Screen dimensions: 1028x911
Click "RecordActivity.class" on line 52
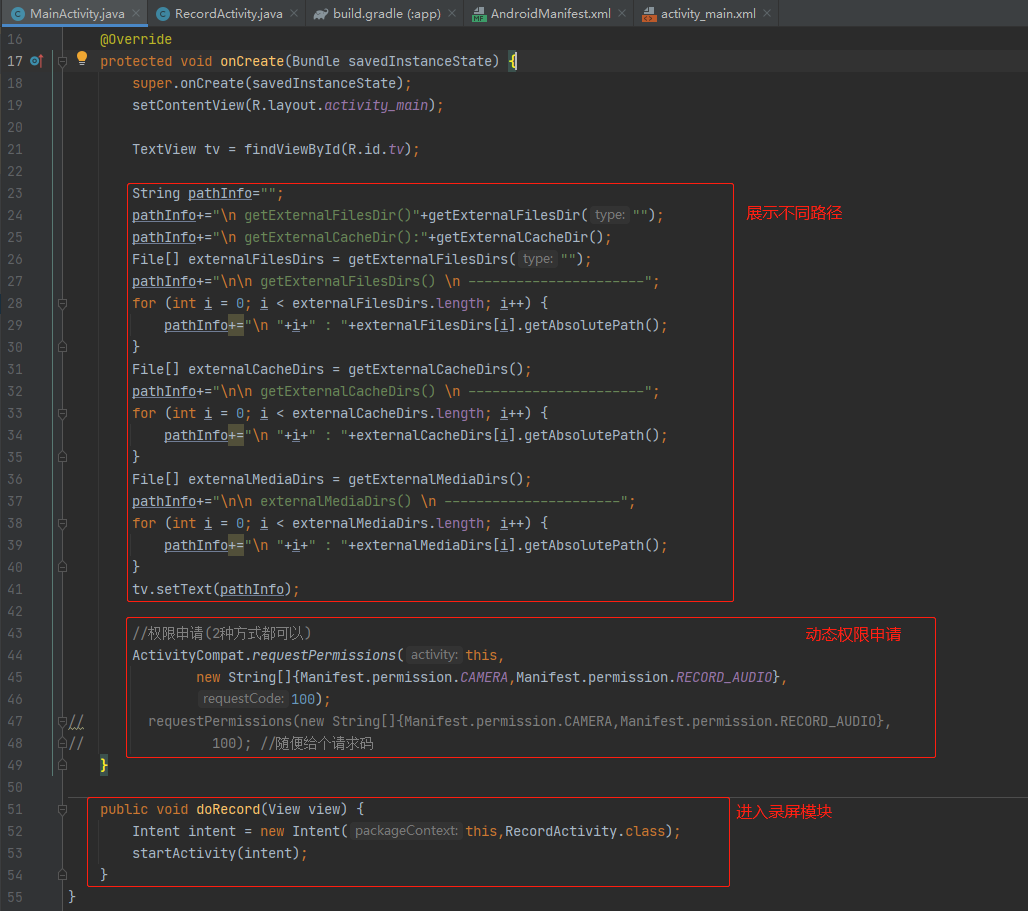point(585,831)
